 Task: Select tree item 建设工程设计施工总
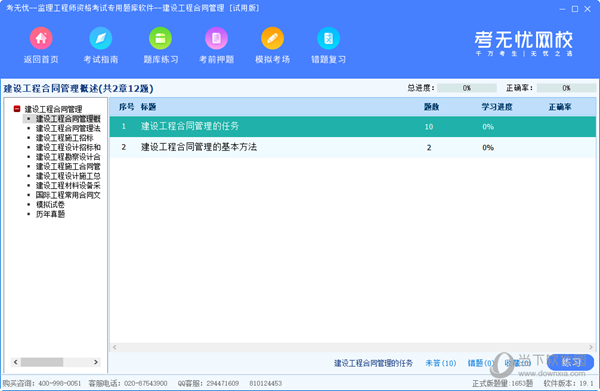coord(68,176)
